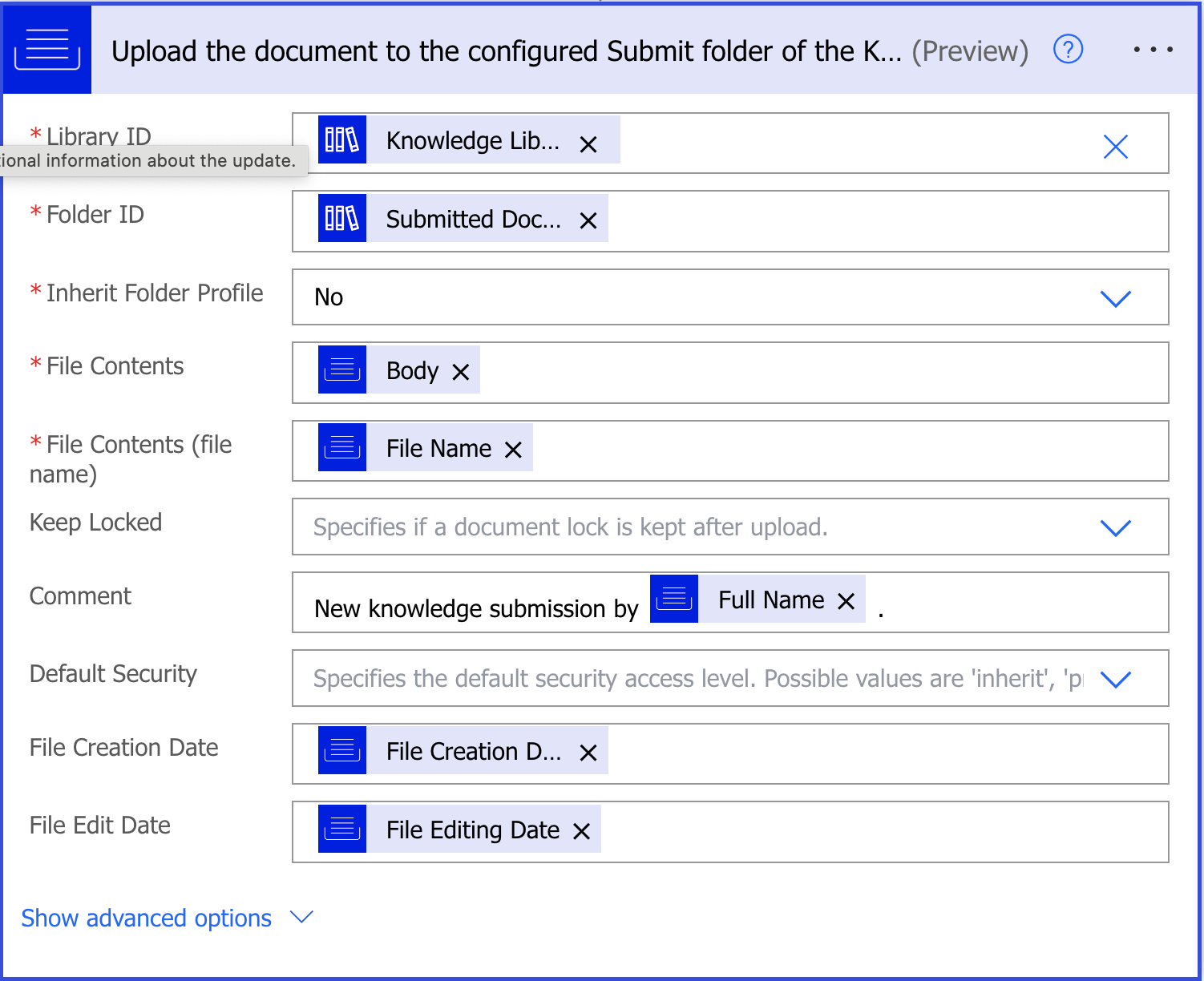
Task: Remove the File Creation Date token
Action: click(x=588, y=753)
